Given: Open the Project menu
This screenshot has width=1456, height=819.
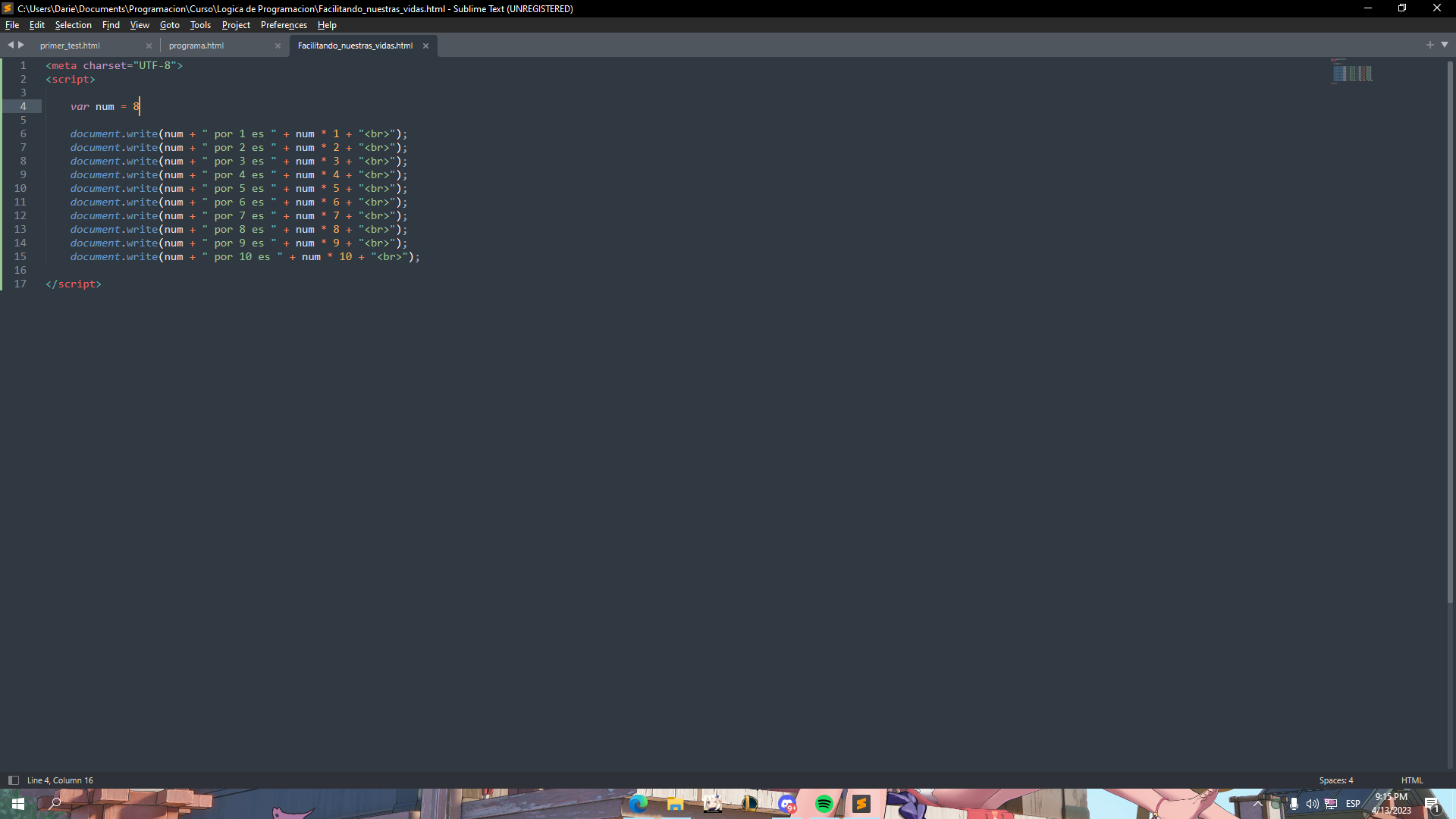Looking at the screenshot, I should pyautogui.click(x=236, y=25).
